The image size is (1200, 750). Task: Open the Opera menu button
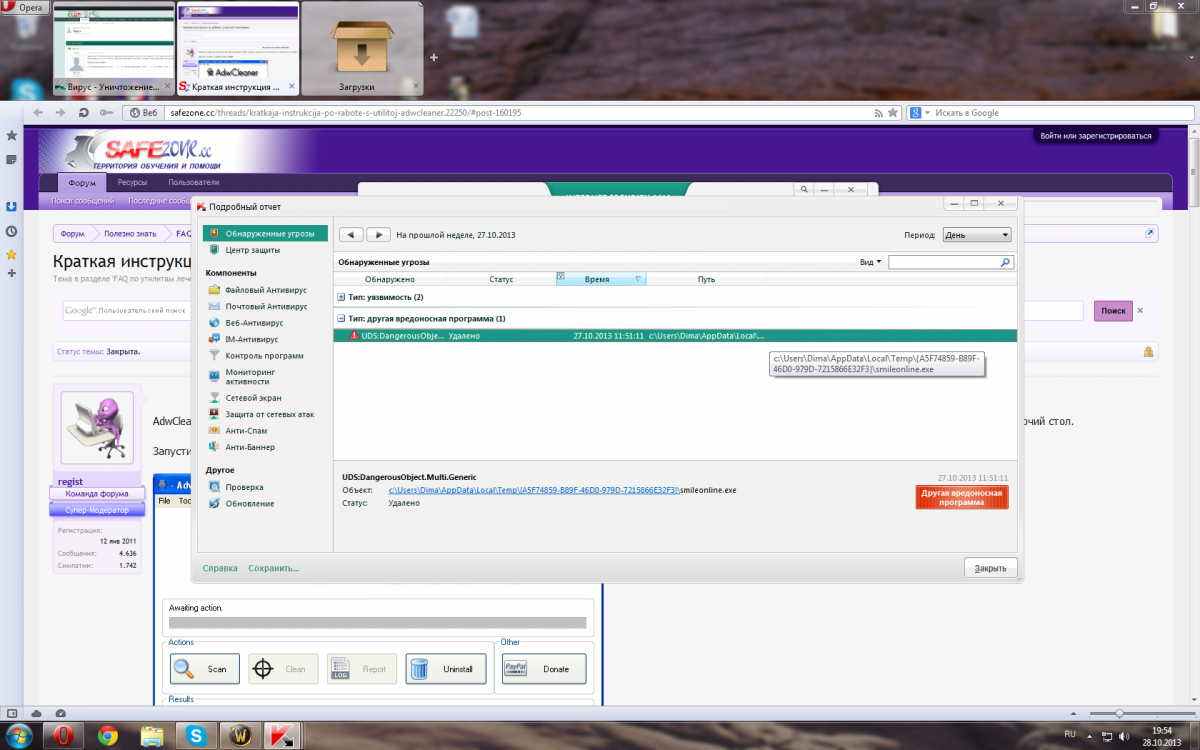26,7
